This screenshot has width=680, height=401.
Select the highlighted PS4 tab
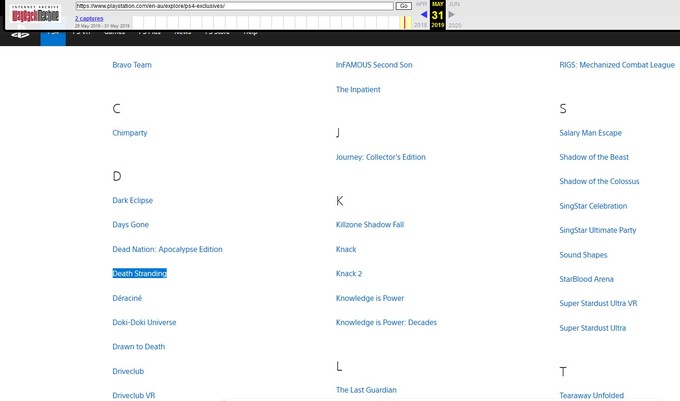[53, 34]
